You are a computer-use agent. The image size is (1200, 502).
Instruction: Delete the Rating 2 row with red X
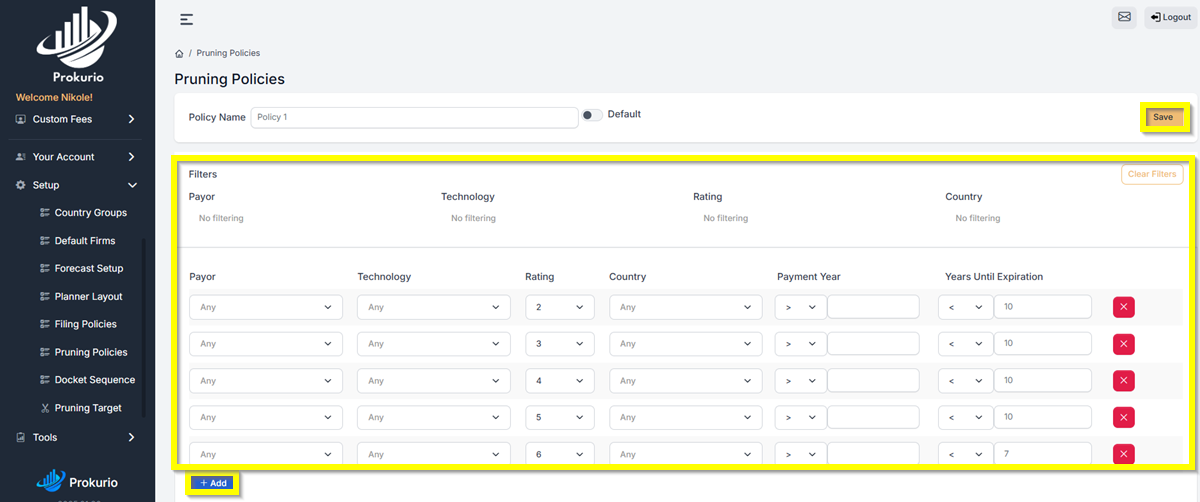(1123, 307)
